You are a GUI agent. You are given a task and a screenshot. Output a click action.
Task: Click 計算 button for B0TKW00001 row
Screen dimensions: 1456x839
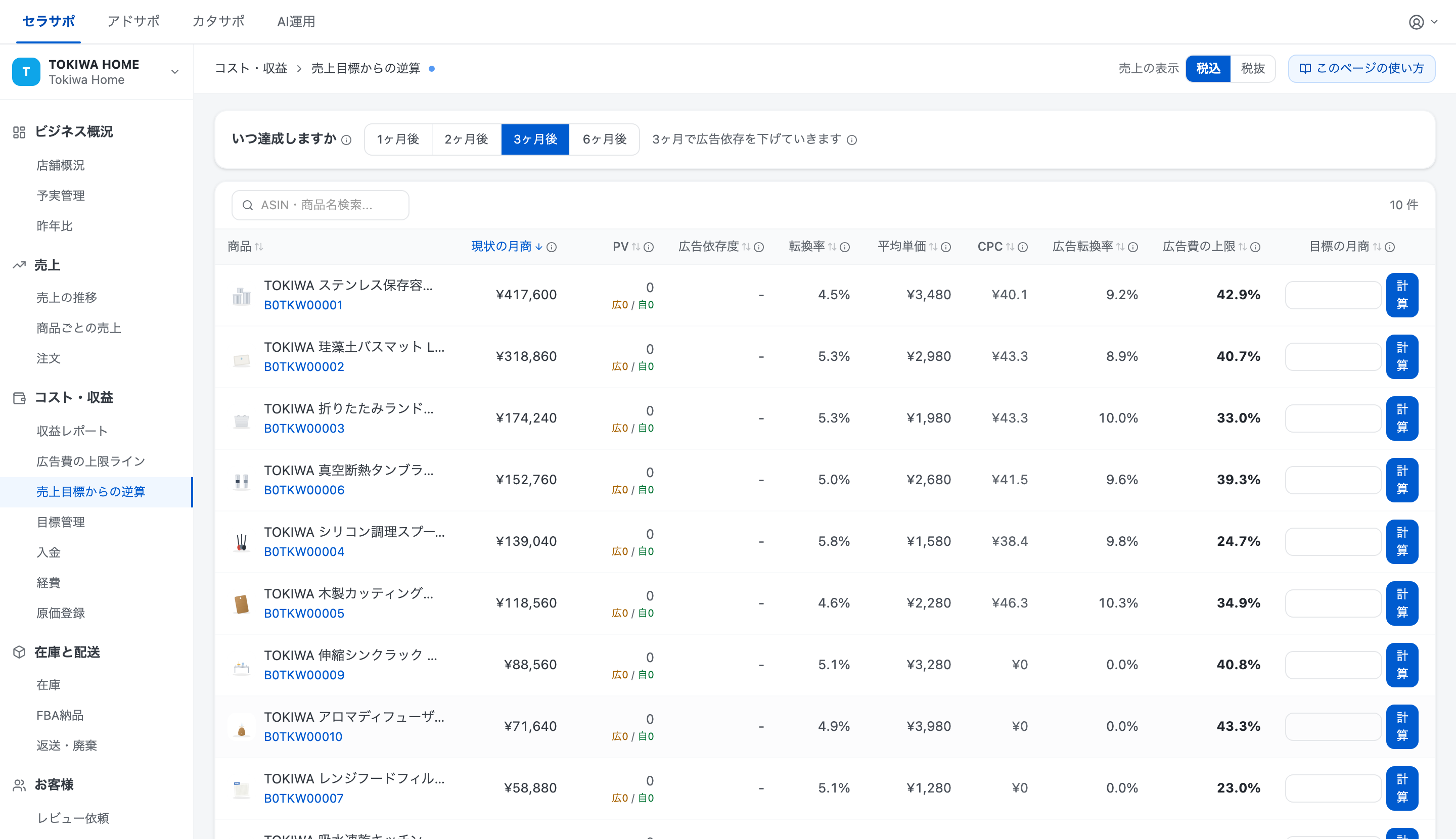pyautogui.click(x=1402, y=295)
